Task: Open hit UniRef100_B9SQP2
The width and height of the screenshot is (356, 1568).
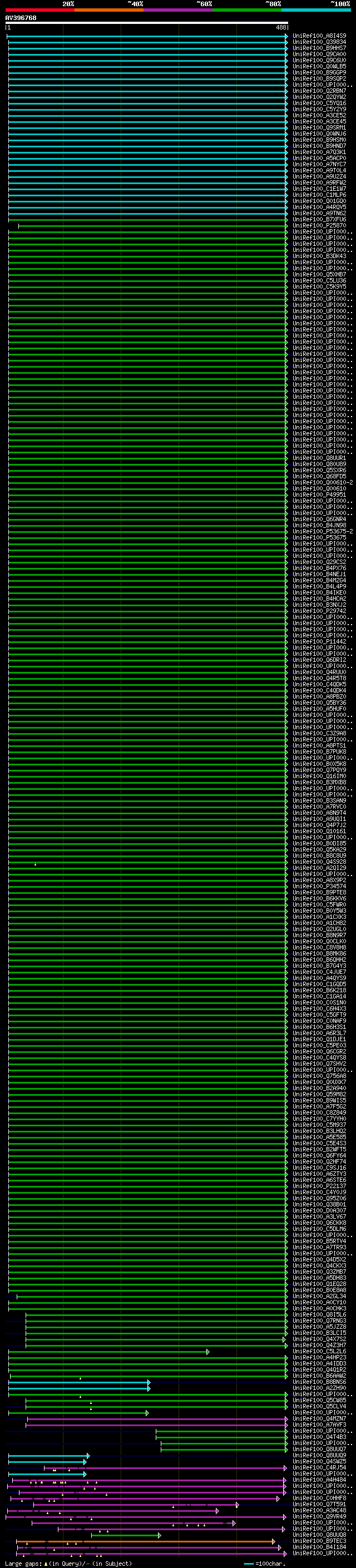Action: 319,78
